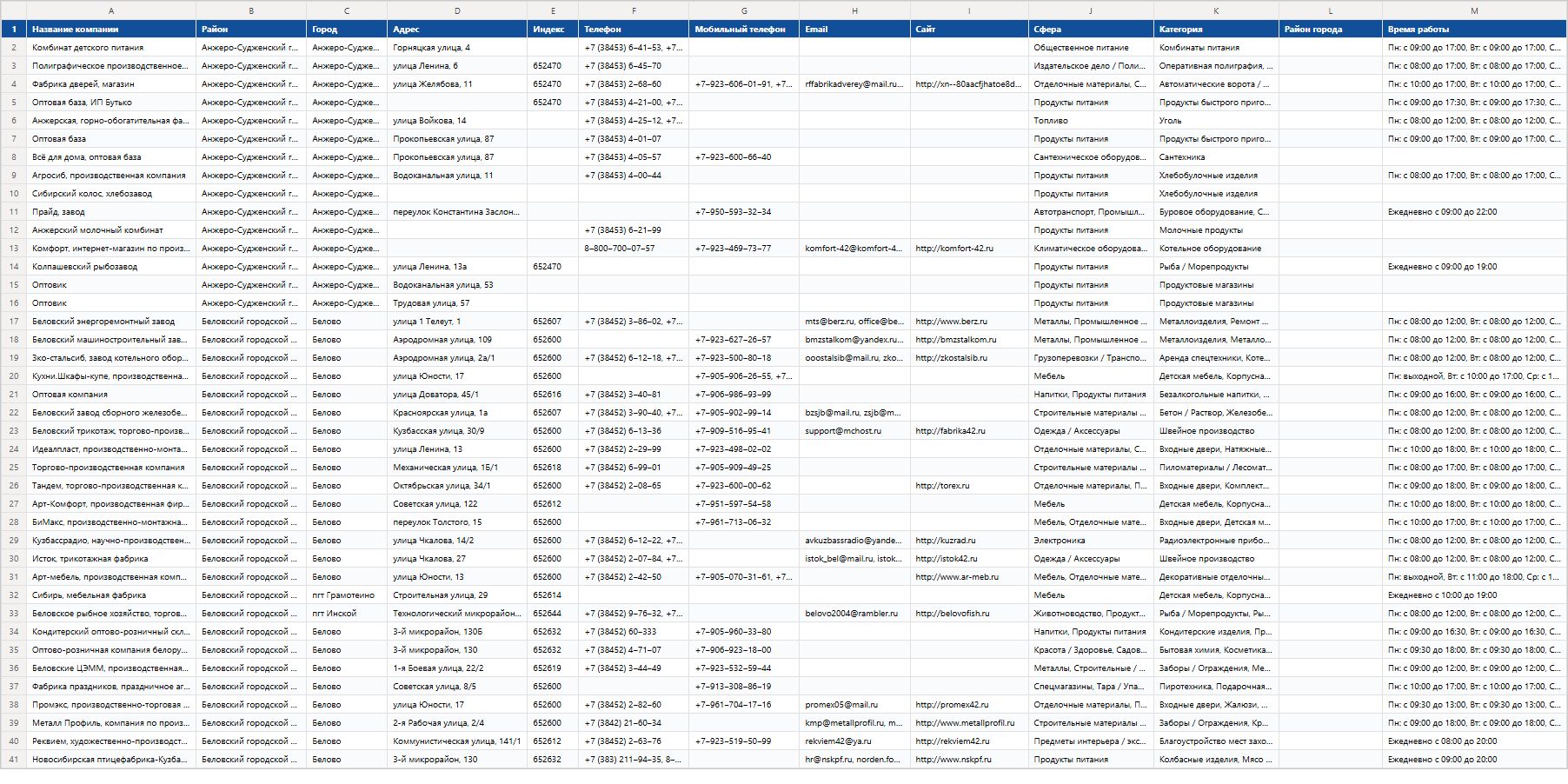Select city cell 'пгт Инской'
This screenshot has width=1568, height=784.
click(x=347, y=614)
